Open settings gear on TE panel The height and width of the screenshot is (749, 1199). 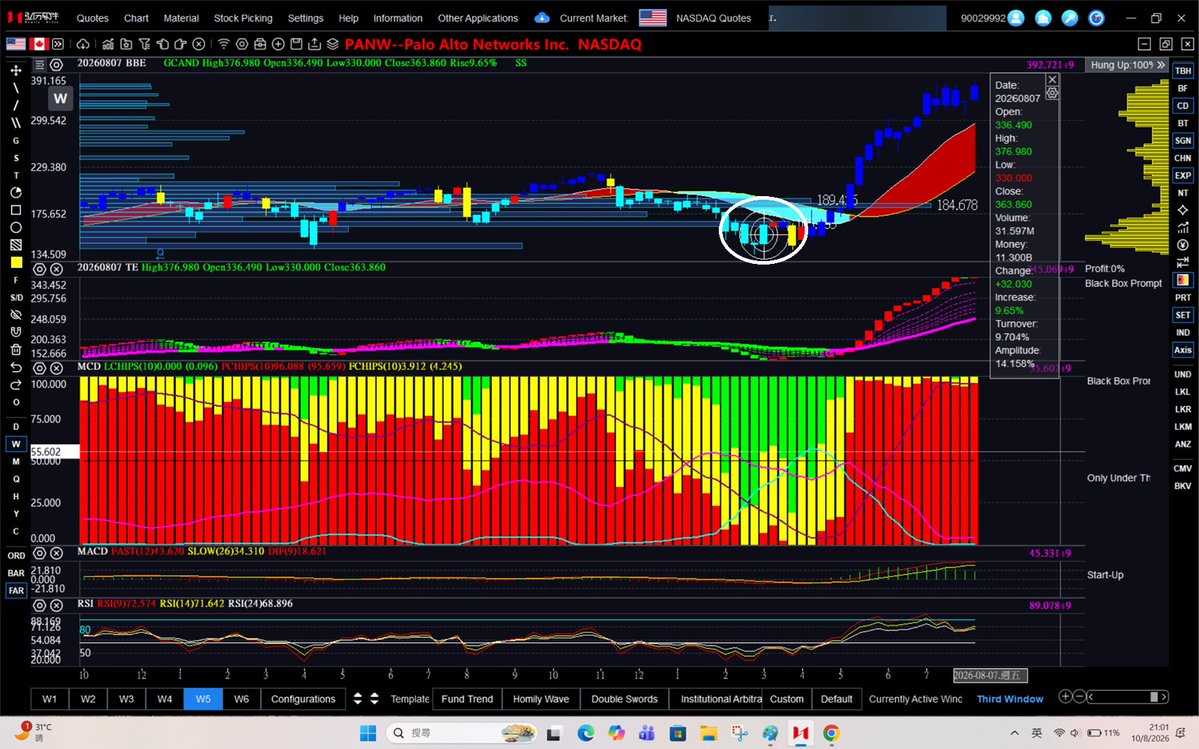pyautogui.click(x=40, y=269)
